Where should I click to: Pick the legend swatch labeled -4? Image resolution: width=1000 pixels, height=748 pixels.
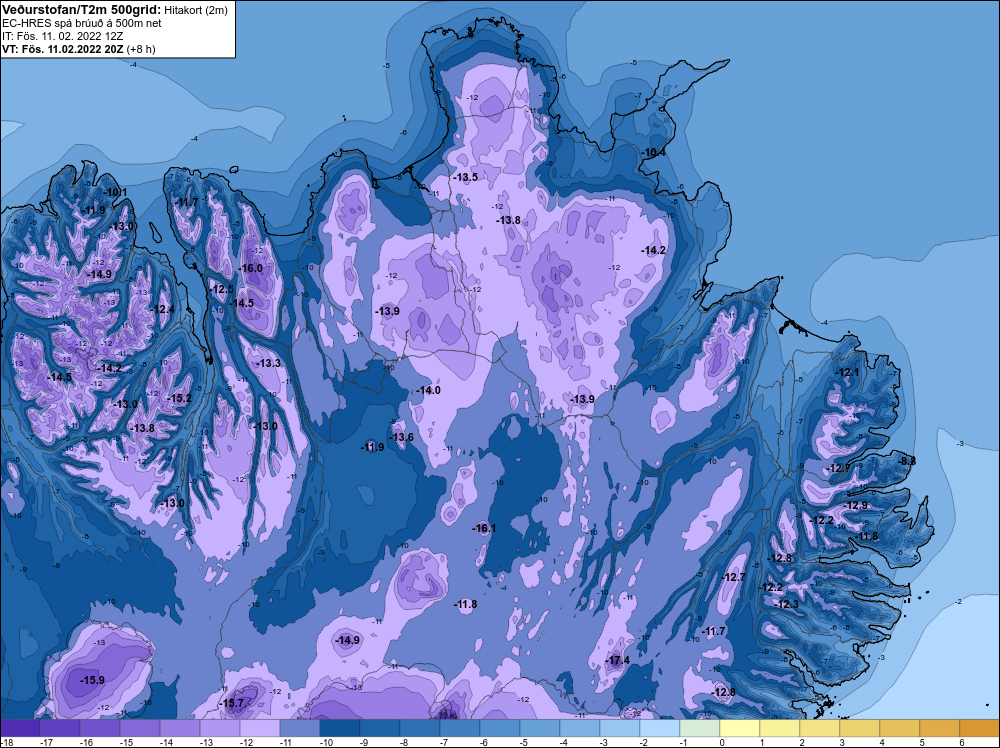pyautogui.click(x=580, y=728)
